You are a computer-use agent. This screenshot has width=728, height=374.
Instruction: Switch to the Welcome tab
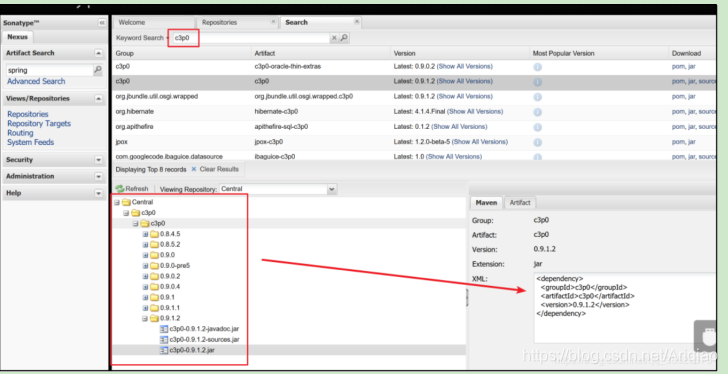(x=154, y=22)
